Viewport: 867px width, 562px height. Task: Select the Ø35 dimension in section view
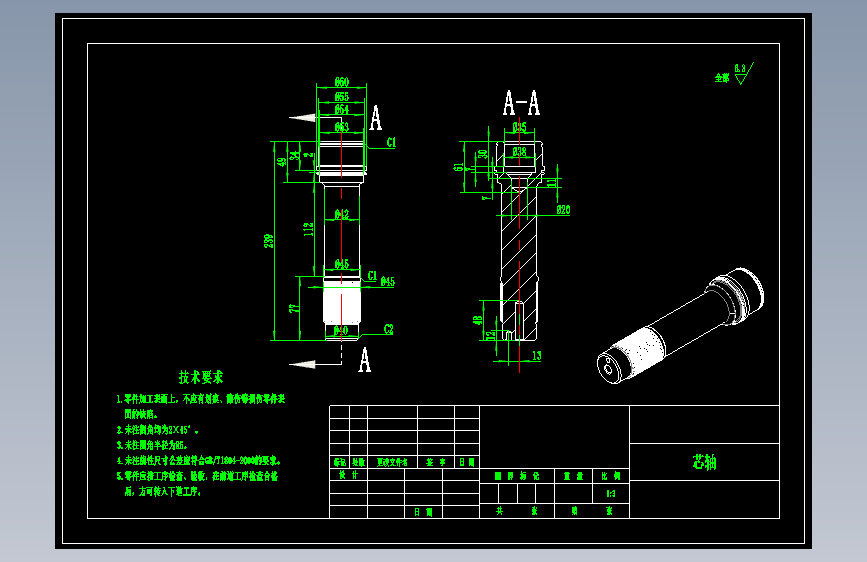[x=519, y=127]
